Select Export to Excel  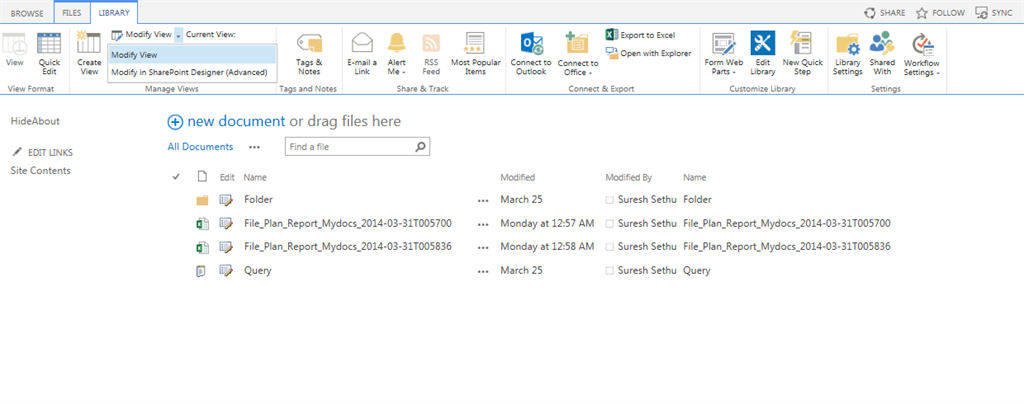click(x=640, y=35)
